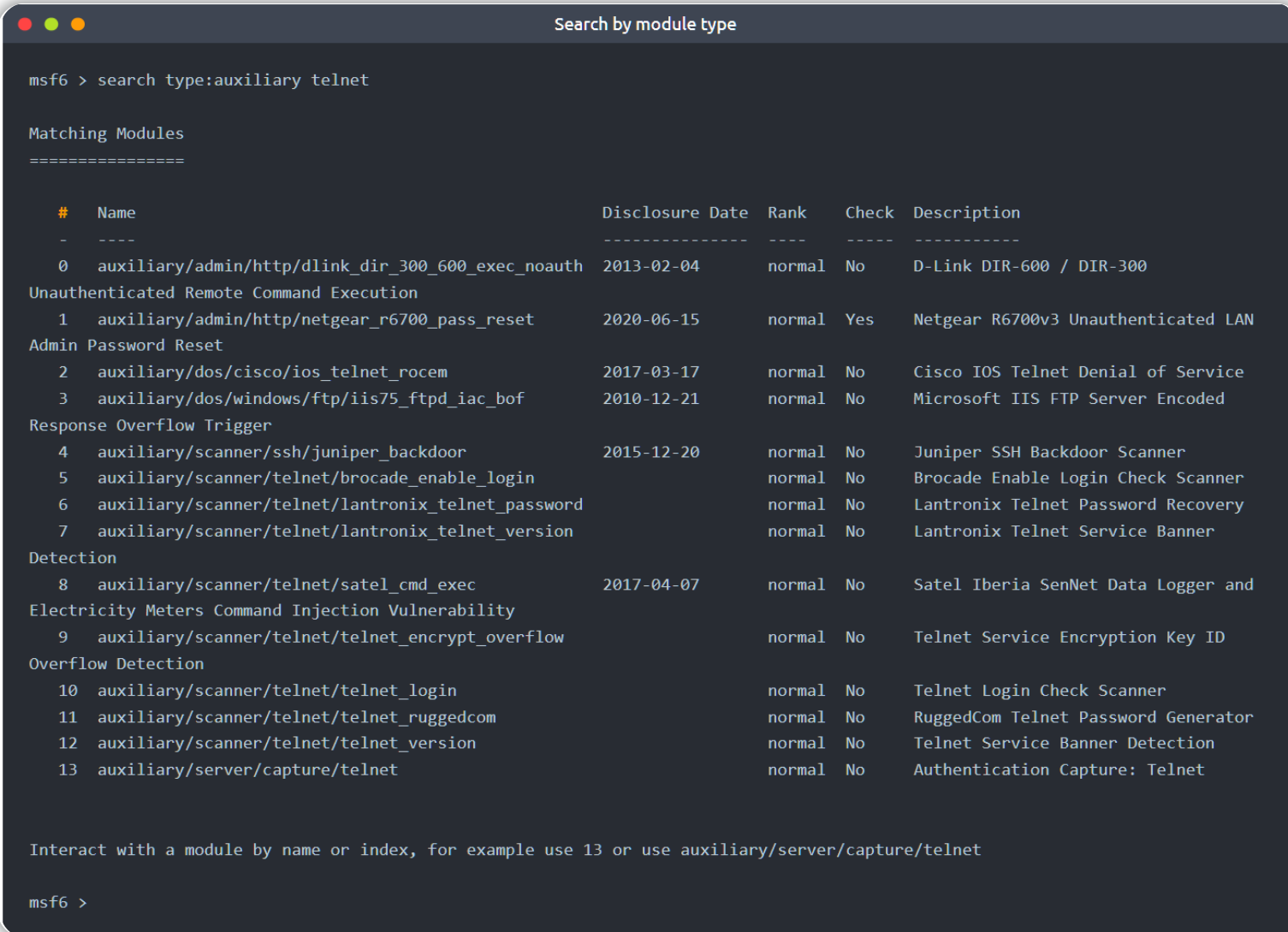Click index number 12 in the # column
The height and width of the screenshot is (932, 1288).
pyautogui.click(x=68, y=744)
